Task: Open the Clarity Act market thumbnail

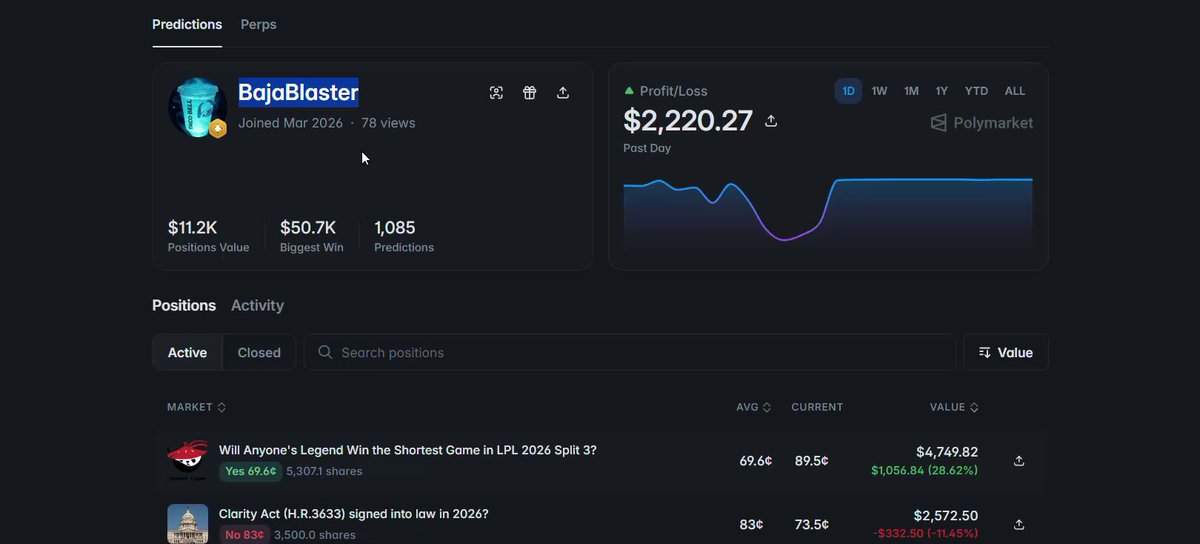Action: (x=187, y=523)
